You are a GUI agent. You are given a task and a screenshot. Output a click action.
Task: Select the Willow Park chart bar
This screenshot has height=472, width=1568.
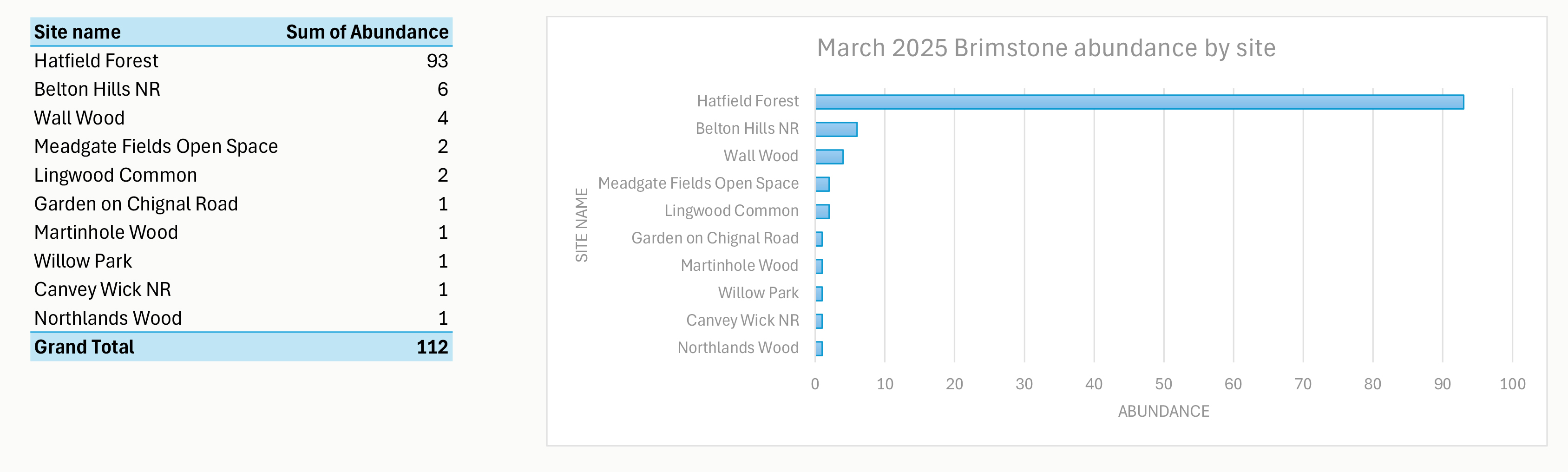pyautogui.click(x=819, y=294)
